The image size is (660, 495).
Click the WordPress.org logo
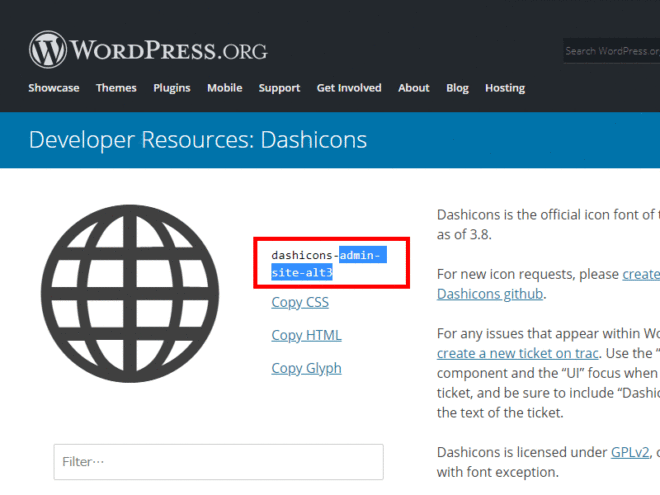pos(148,50)
